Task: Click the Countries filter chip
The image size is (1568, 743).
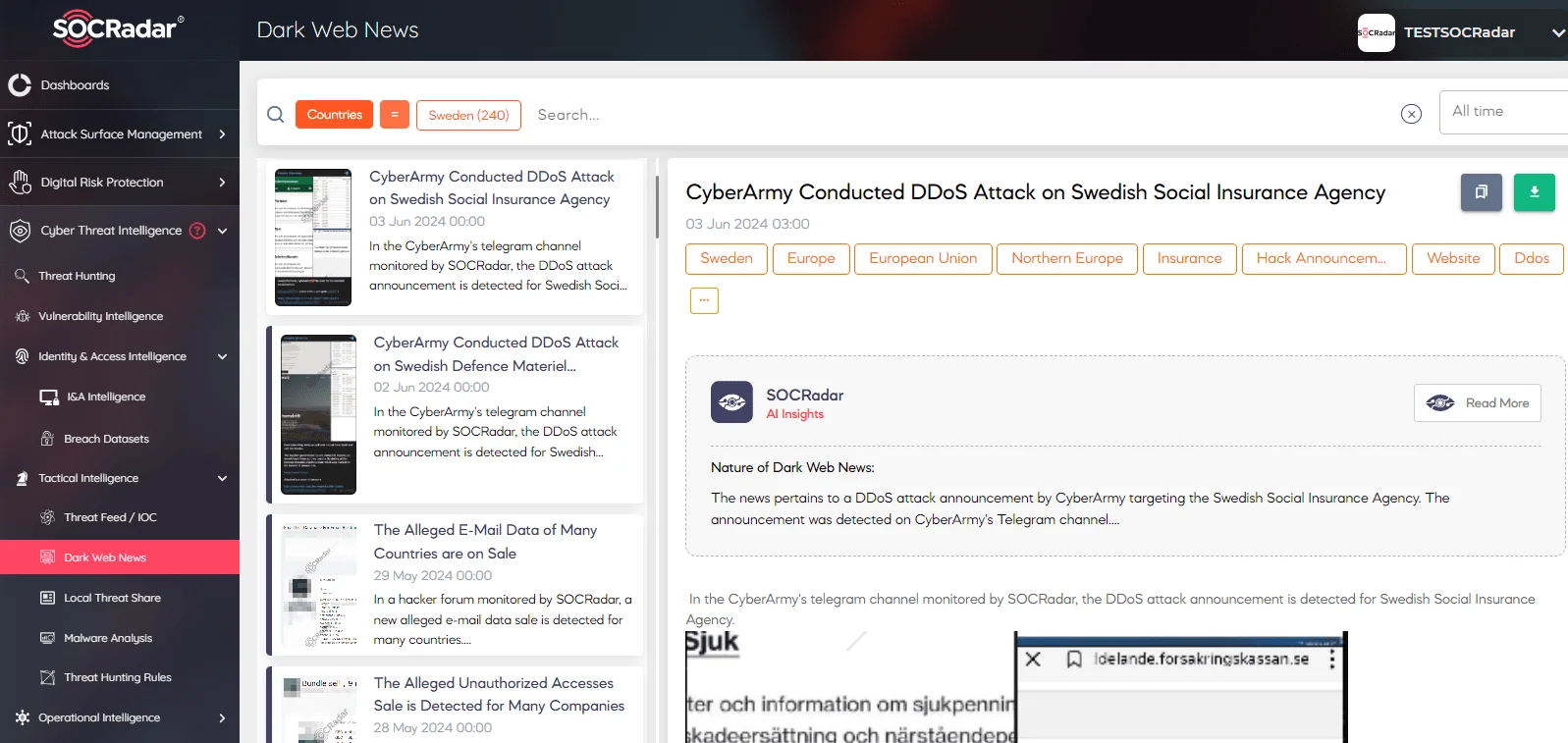Action: click(x=334, y=115)
